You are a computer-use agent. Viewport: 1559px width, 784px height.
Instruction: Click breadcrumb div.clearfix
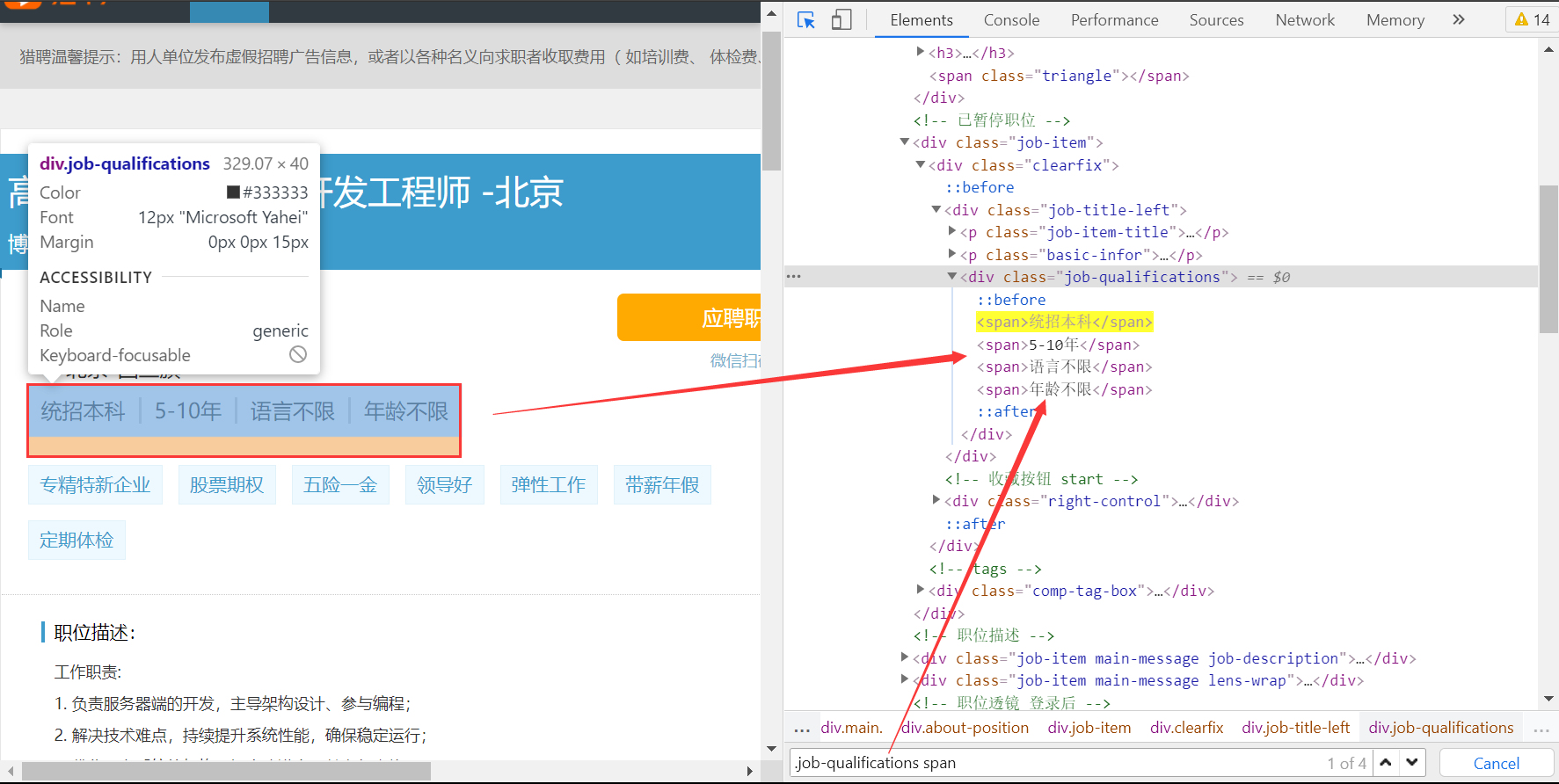[1187, 728]
